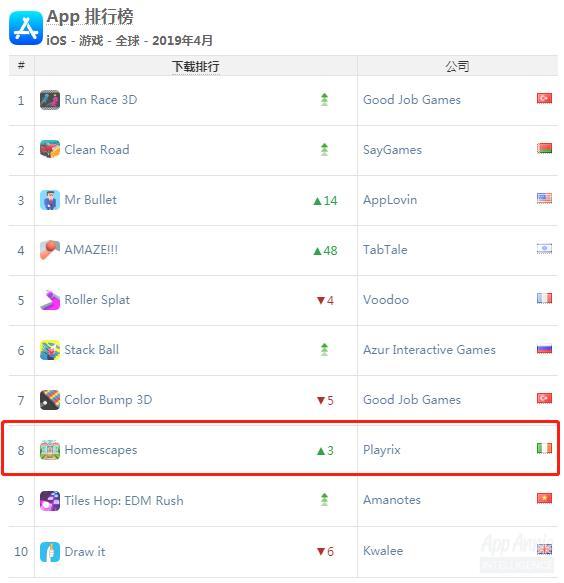Click the new-entry arrow beside Run Race 3D

point(325,100)
